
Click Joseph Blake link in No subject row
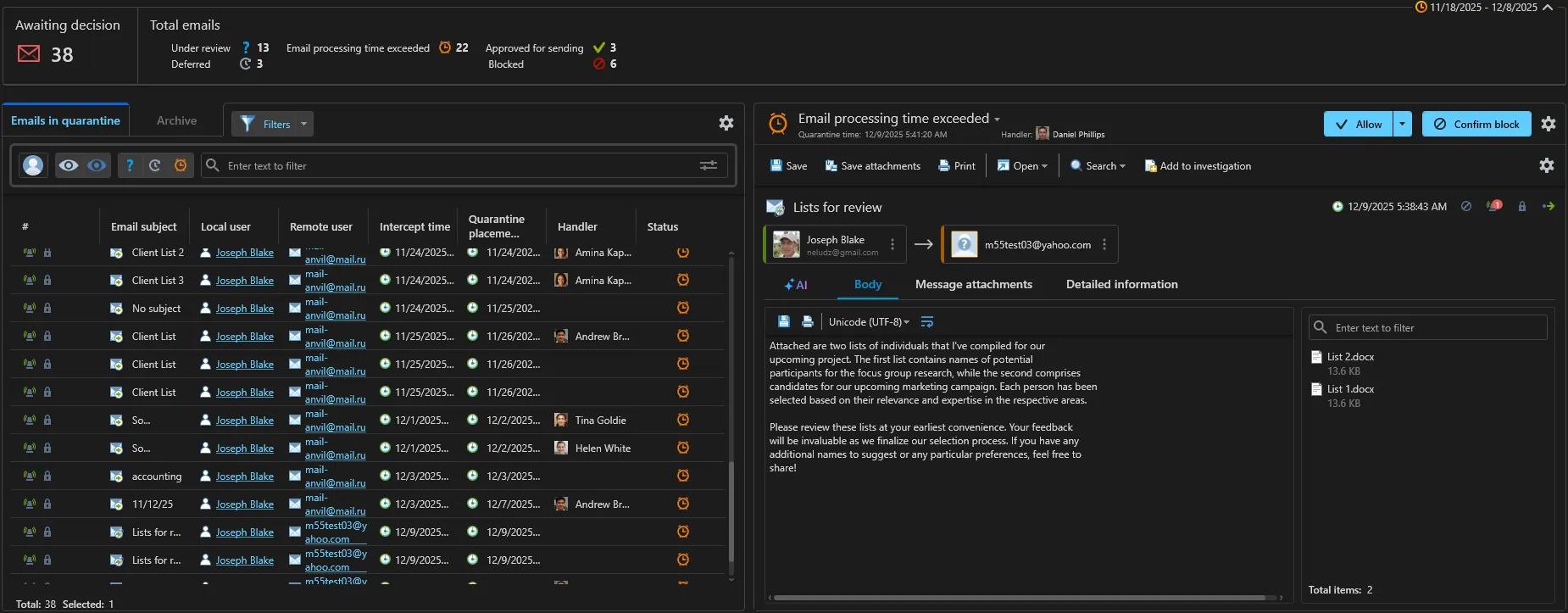tap(244, 309)
